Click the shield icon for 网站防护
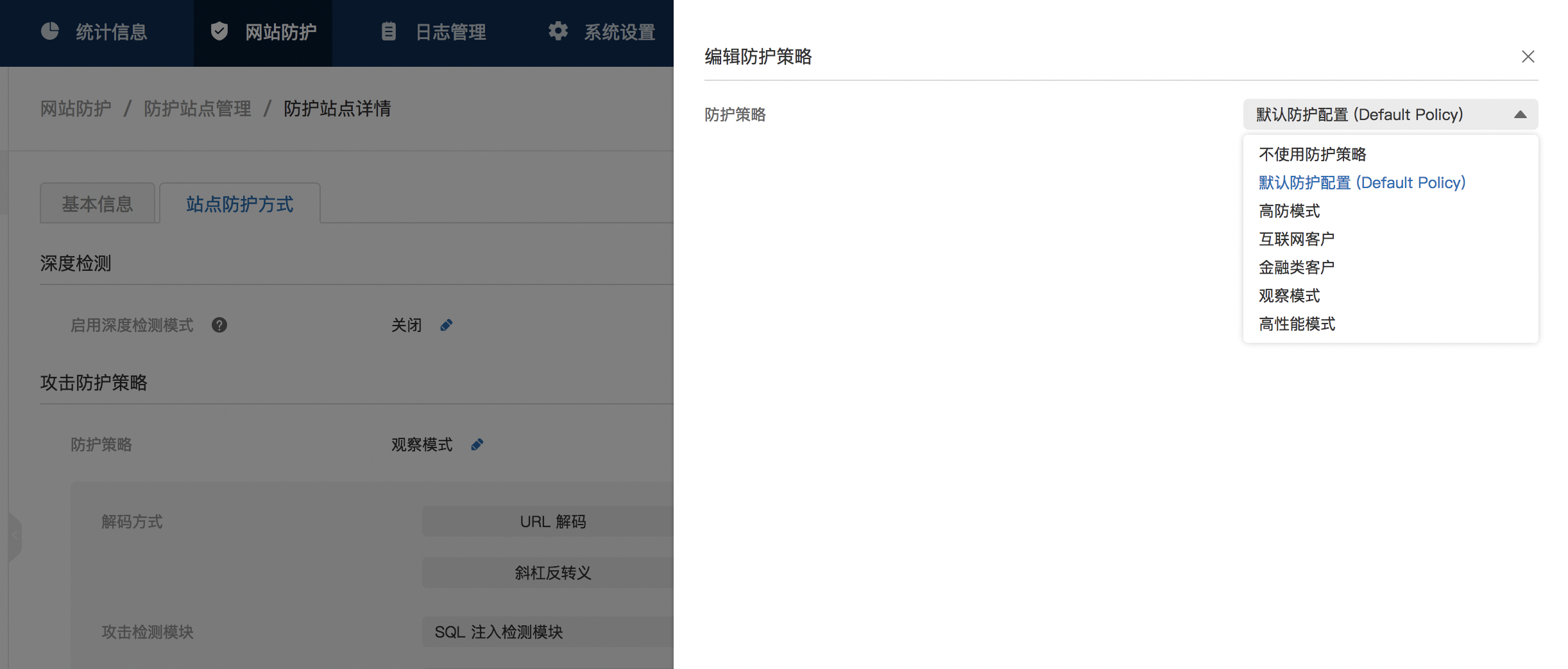Image resolution: width=1568 pixels, height=669 pixels. pos(219,31)
